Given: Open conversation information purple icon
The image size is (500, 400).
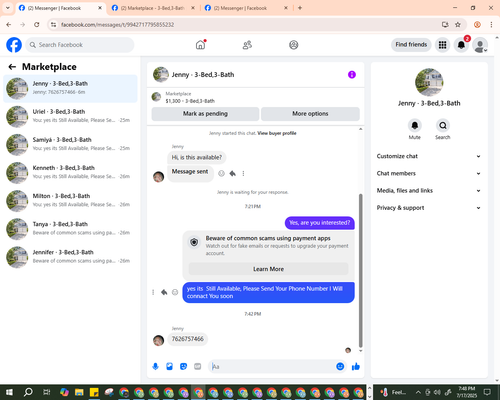Looking at the screenshot, I should click(352, 75).
